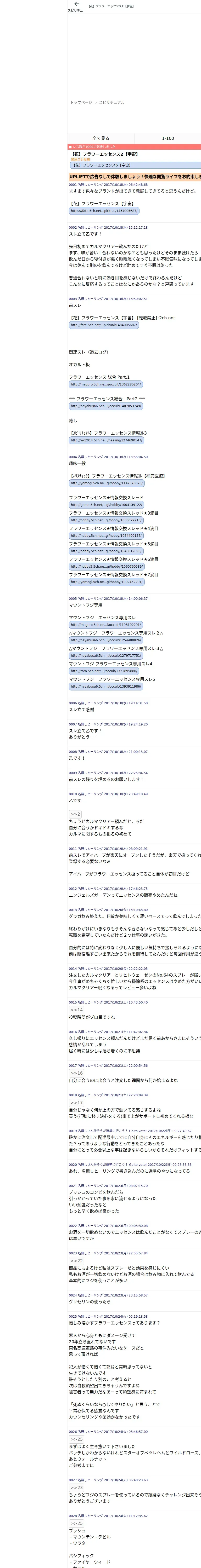Click the レス数が1000に到達しました notice bar
Screen dimensions: 201x1568
point(134,147)
